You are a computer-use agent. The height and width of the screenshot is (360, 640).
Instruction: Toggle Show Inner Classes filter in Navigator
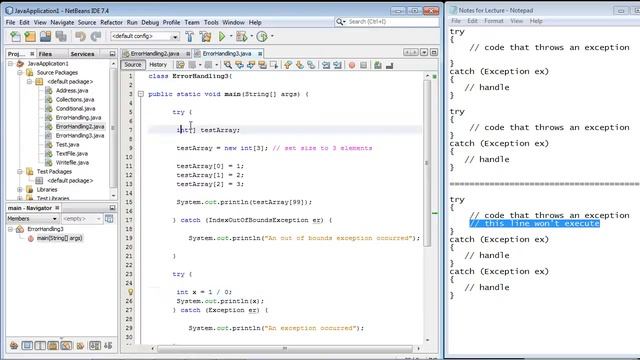[x=66, y=346]
